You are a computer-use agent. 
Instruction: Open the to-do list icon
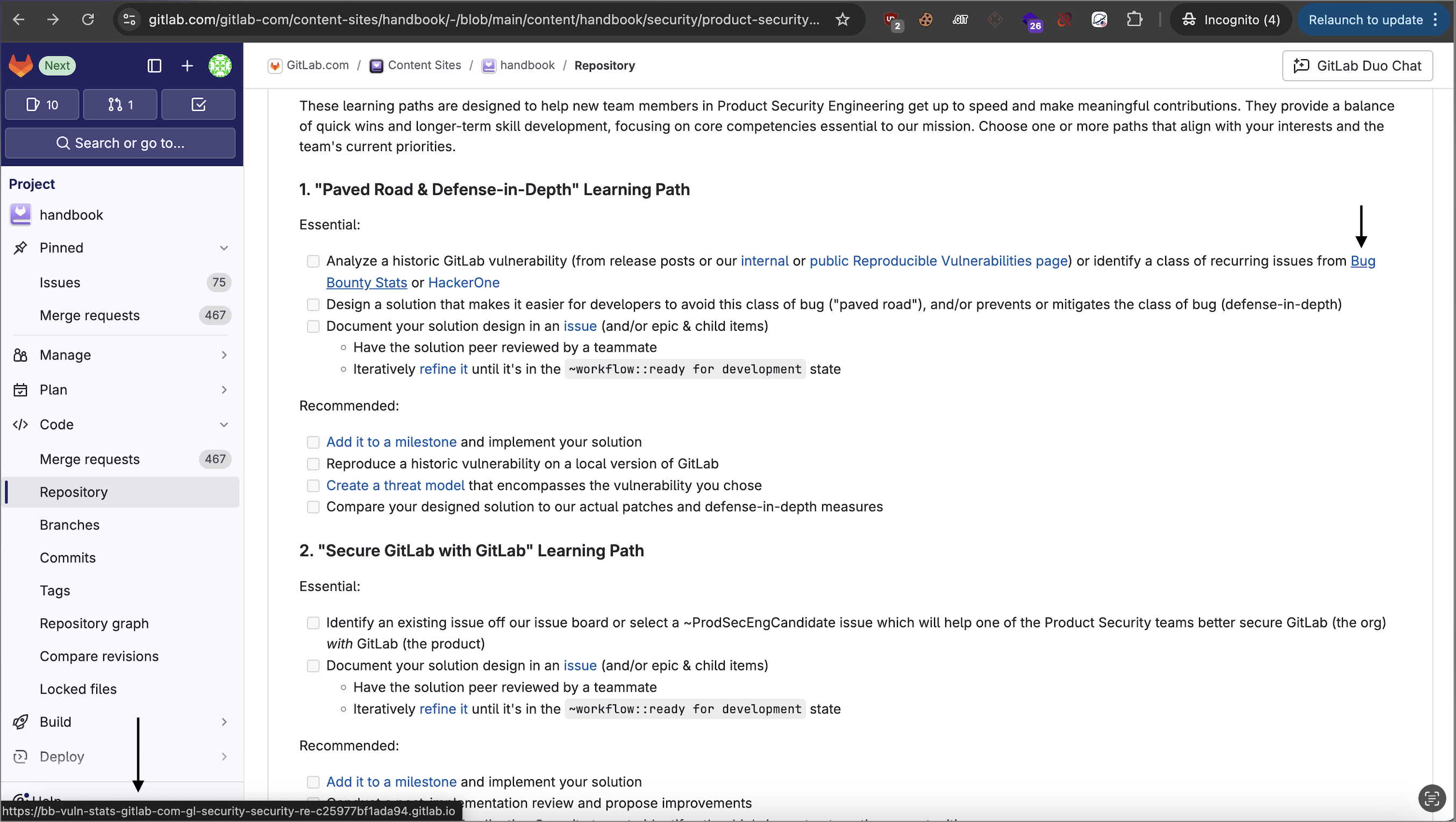pos(198,104)
